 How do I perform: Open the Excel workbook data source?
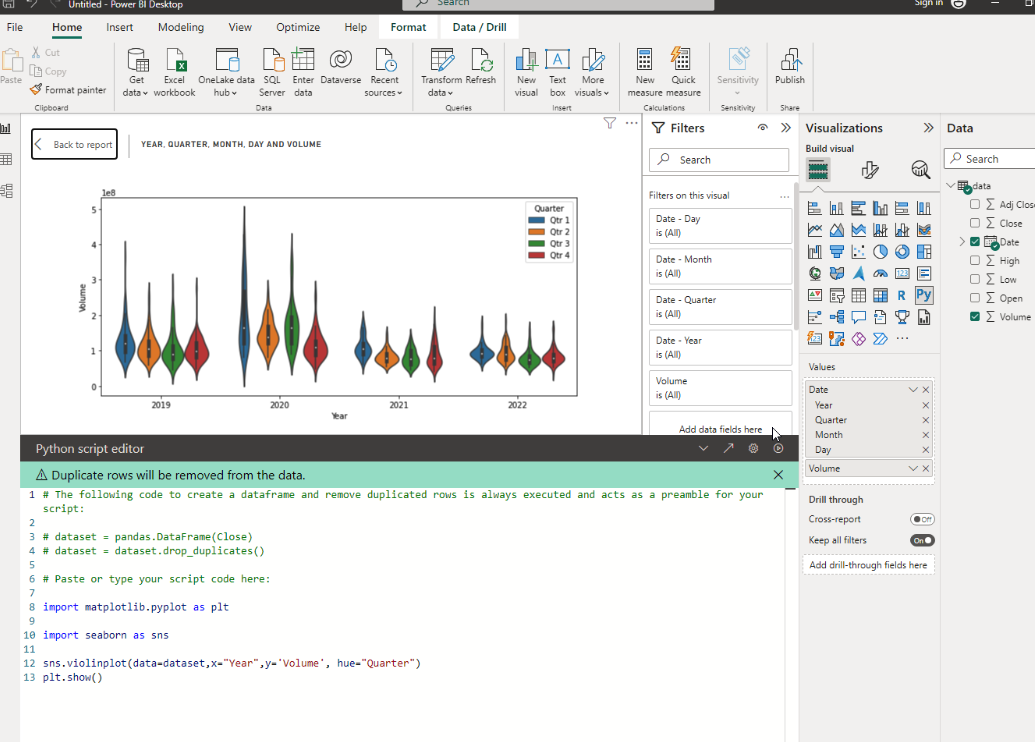[175, 68]
